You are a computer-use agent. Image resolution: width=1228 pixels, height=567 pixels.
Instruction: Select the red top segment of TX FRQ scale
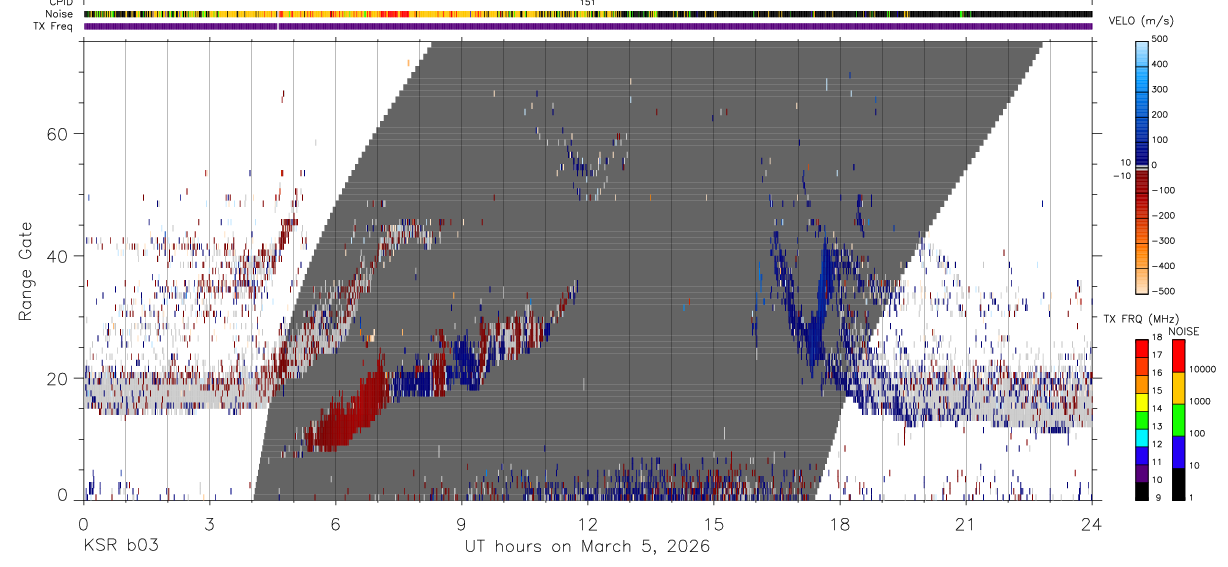1142,347
